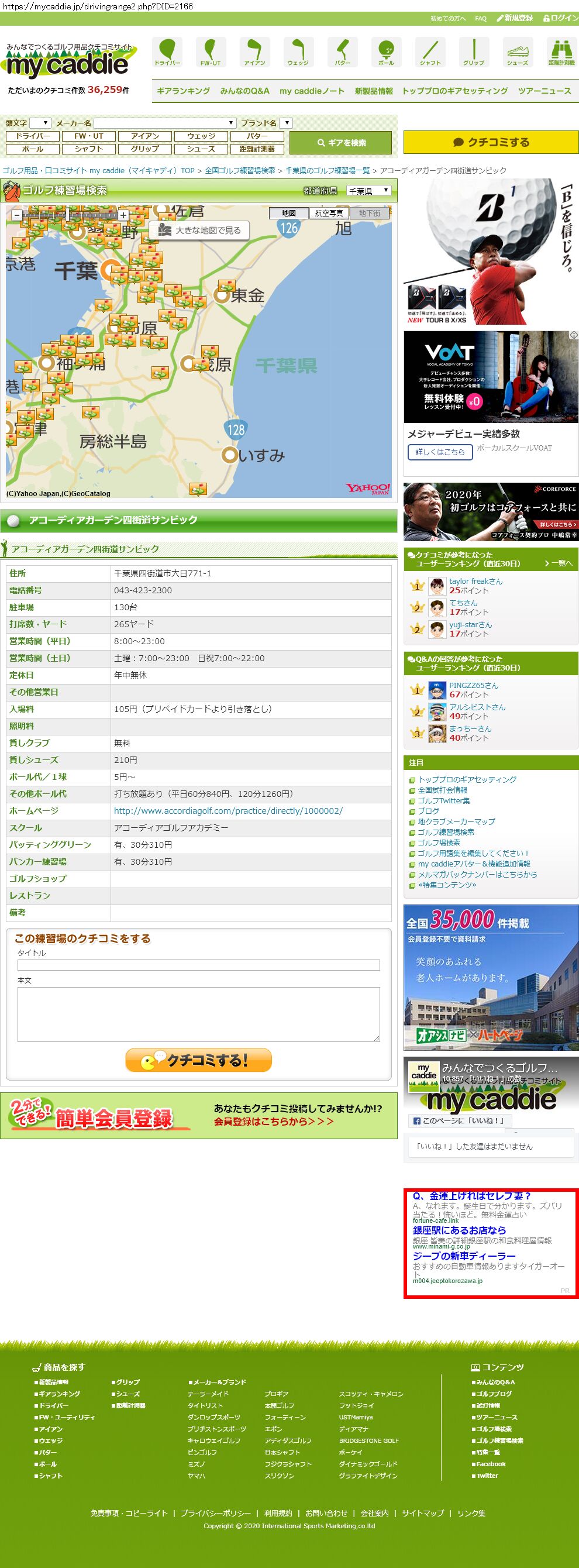Screen dimensions: 579x1568
Task: Open the 都道府県 prefecture dropdown
Action: coord(368,191)
